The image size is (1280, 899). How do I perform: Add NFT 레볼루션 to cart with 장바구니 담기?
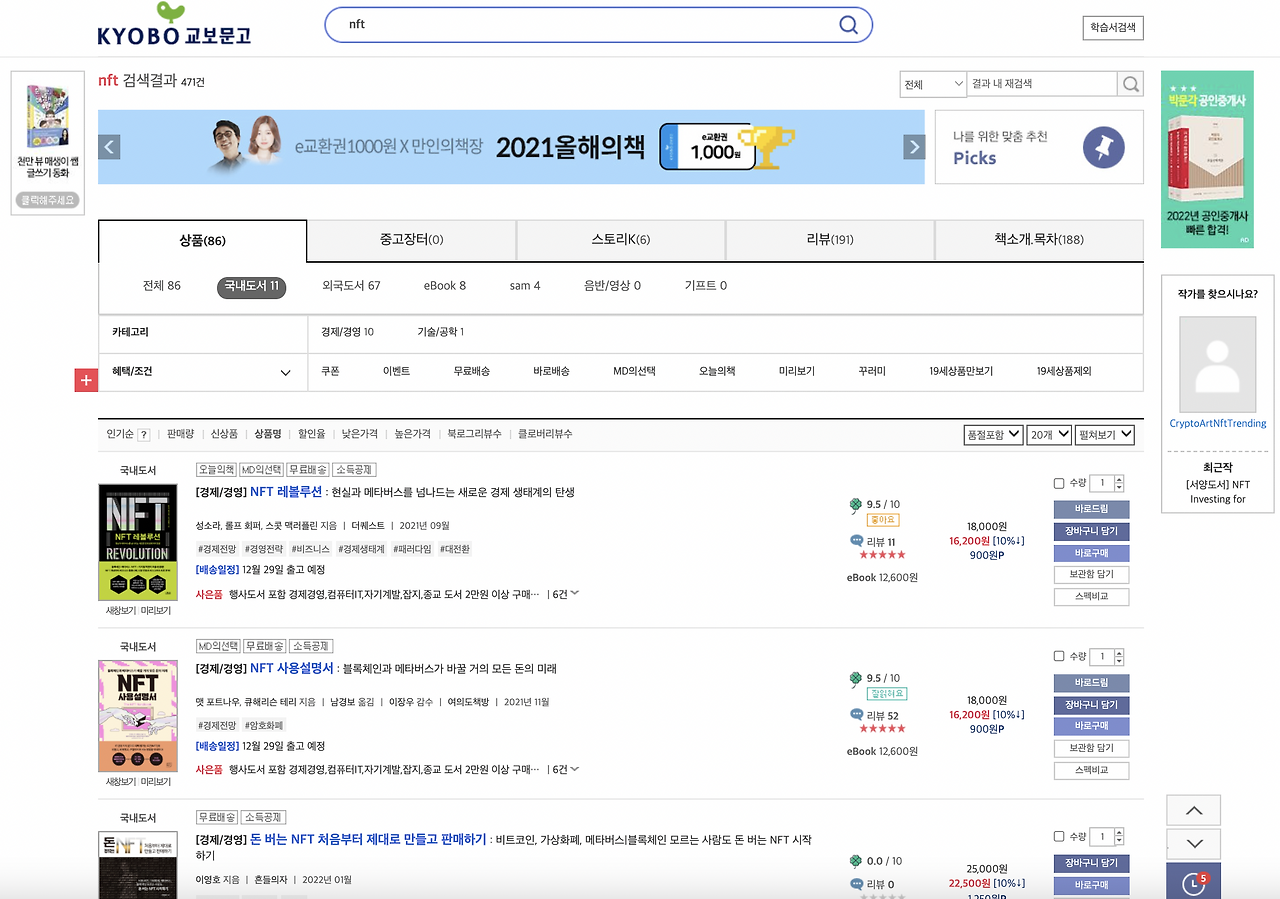pyautogui.click(x=1091, y=531)
